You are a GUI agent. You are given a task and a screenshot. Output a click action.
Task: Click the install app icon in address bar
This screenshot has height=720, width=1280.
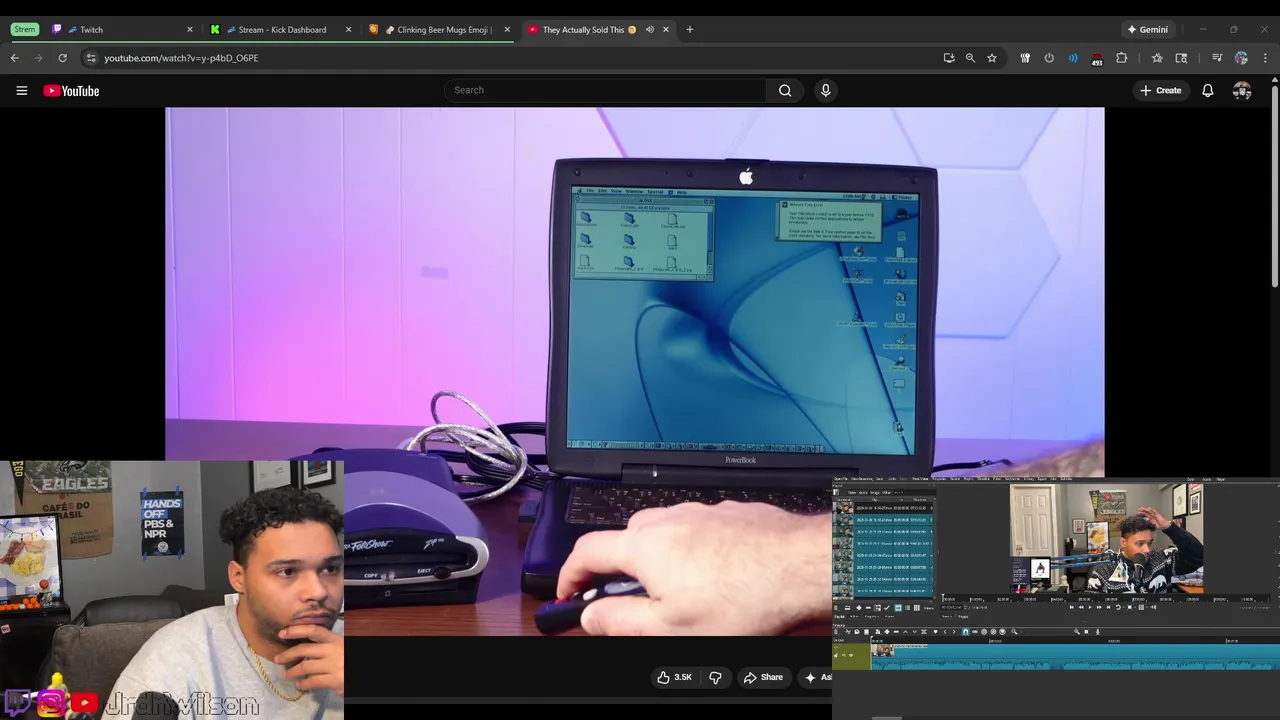click(x=948, y=58)
